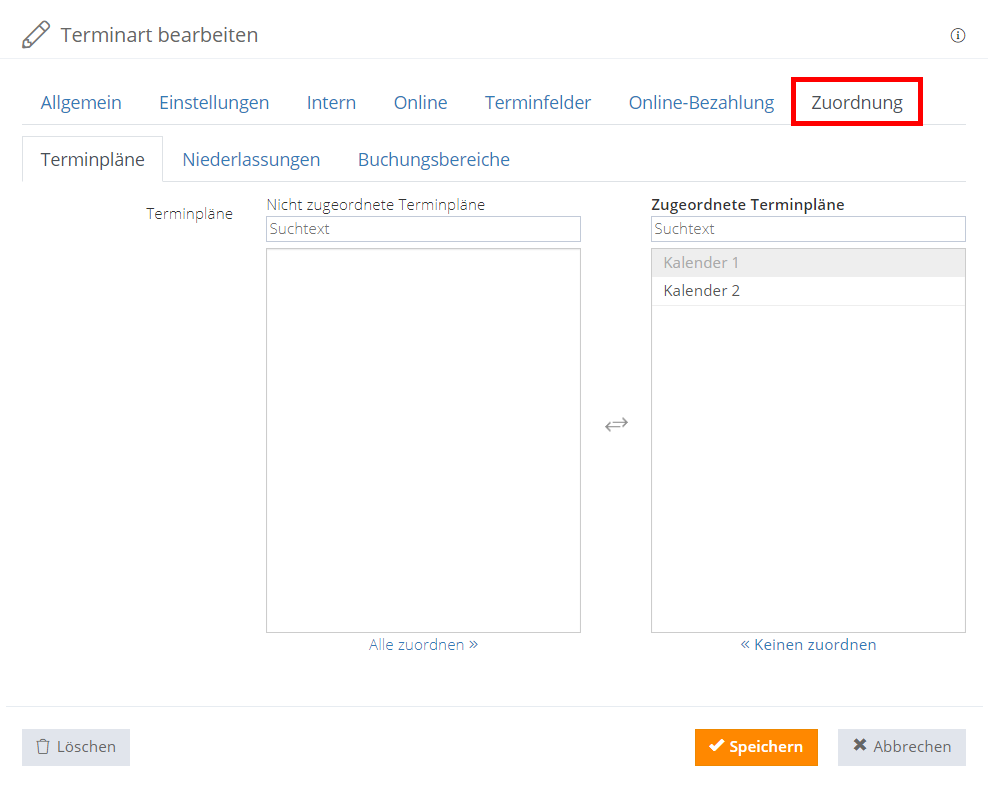Click the swap arrows between the lists
The image size is (988, 788).
click(616, 425)
